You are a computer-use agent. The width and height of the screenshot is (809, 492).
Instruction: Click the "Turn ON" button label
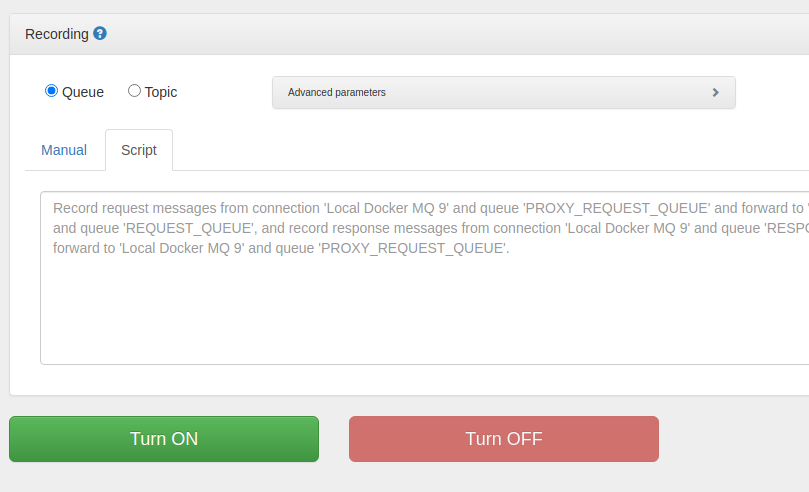coord(164,439)
